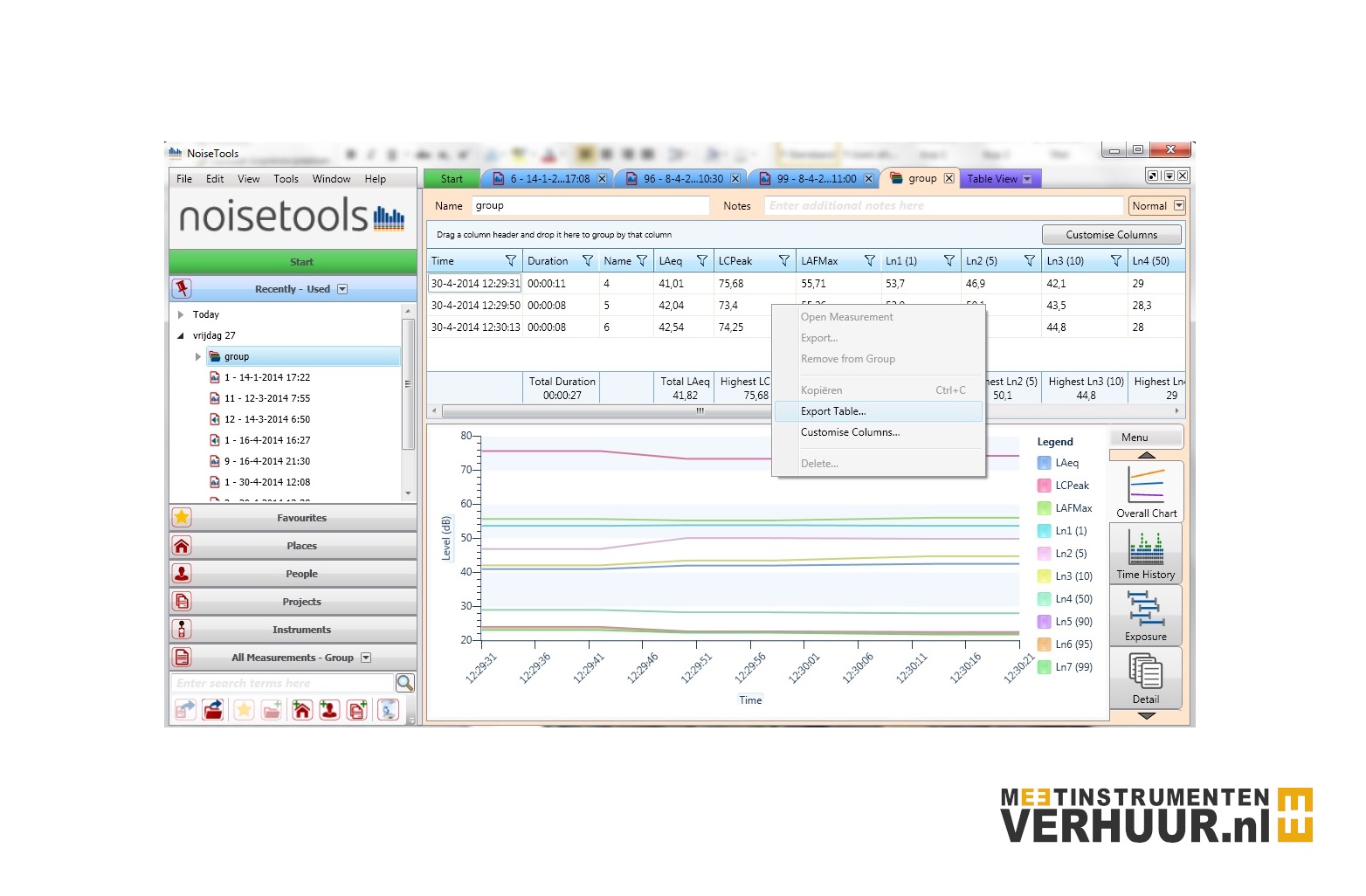Collapse the vrijdag 27 tree node
Image resolution: width=1366 pixels, height=896 pixels.
click(x=181, y=335)
